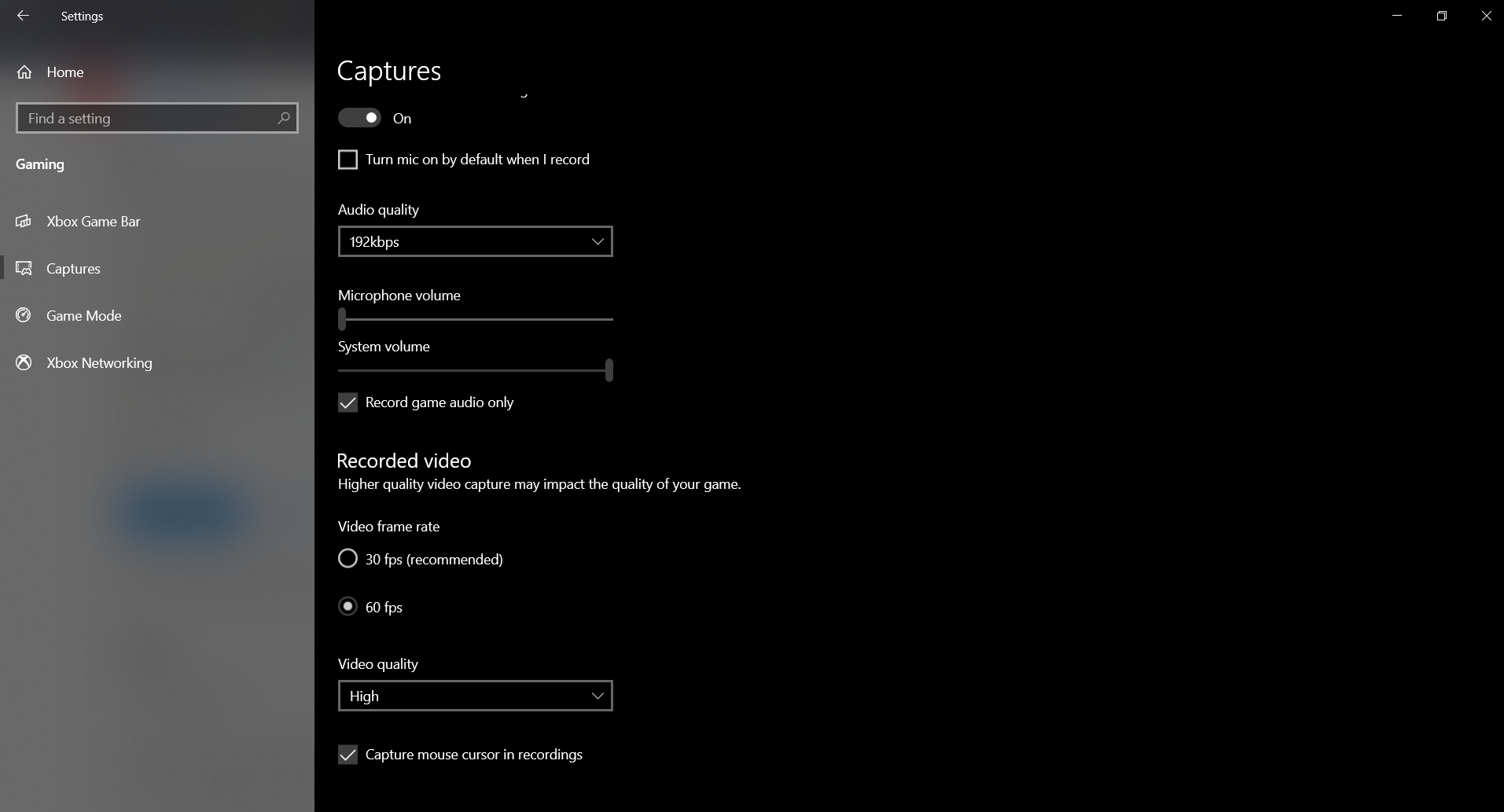Open Home settings page
1504x812 pixels.
[157, 72]
